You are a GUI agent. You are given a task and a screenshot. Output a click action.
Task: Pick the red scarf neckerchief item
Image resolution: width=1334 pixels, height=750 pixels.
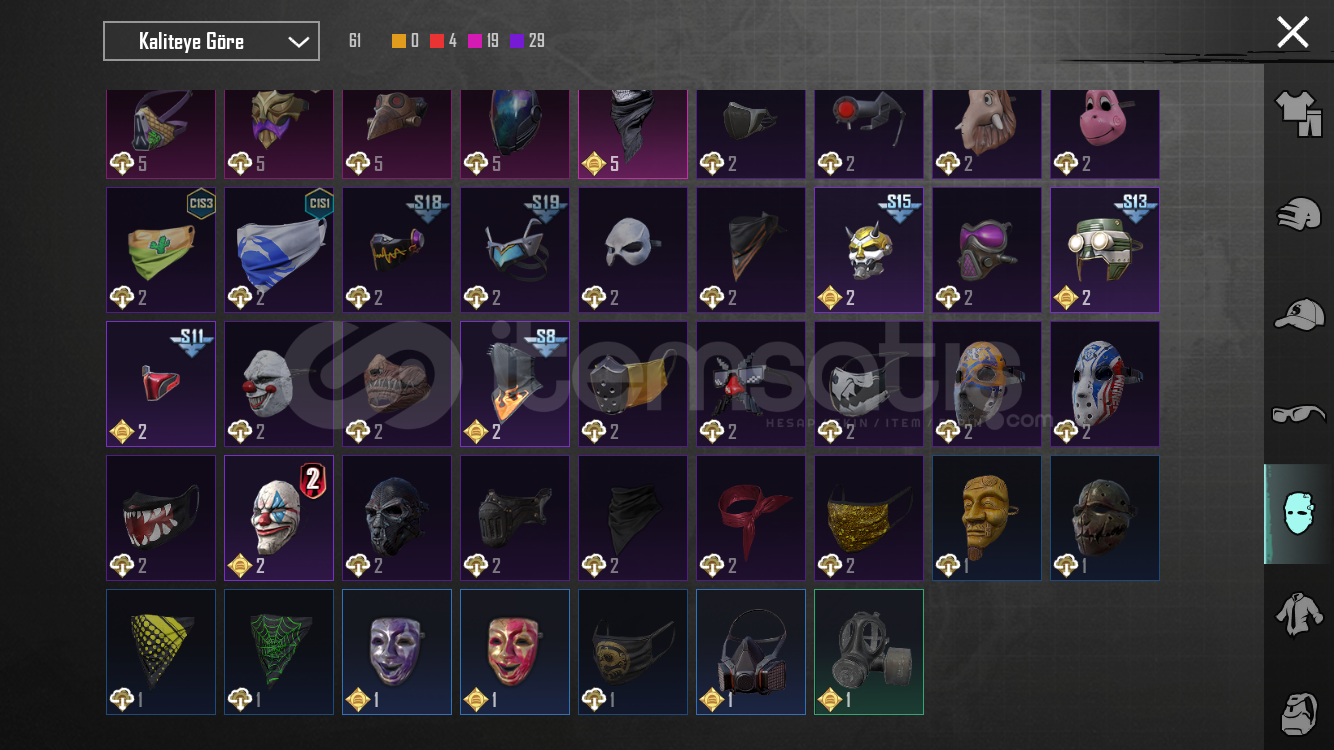[751, 518]
